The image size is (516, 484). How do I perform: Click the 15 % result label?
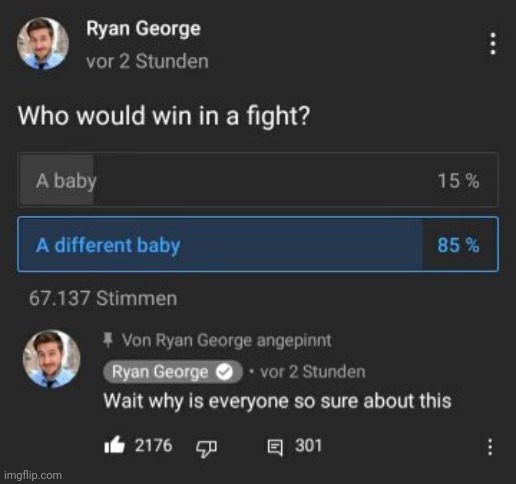(x=458, y=181)
